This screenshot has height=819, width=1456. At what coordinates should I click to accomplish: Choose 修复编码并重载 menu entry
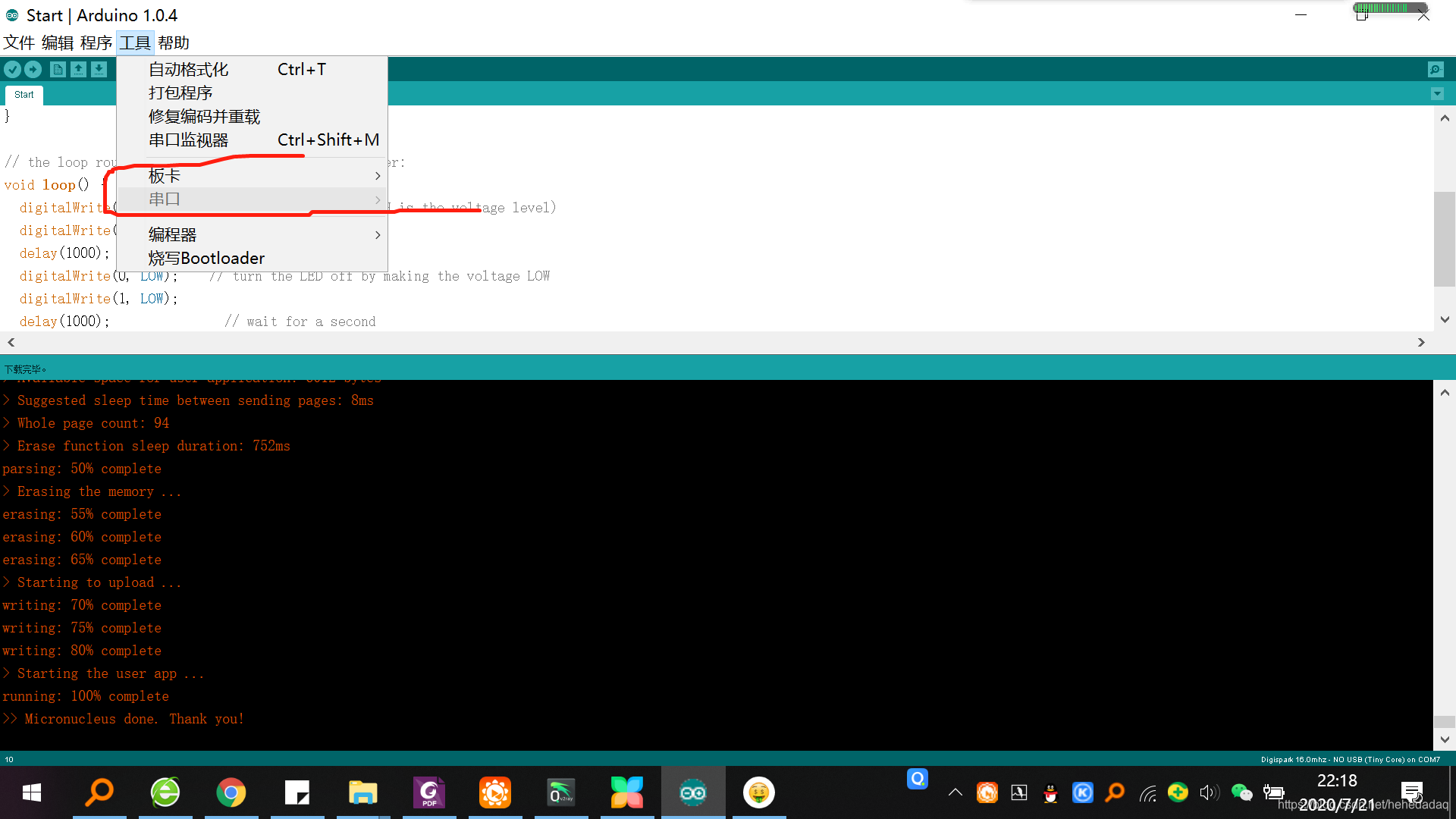click(252, 117)
